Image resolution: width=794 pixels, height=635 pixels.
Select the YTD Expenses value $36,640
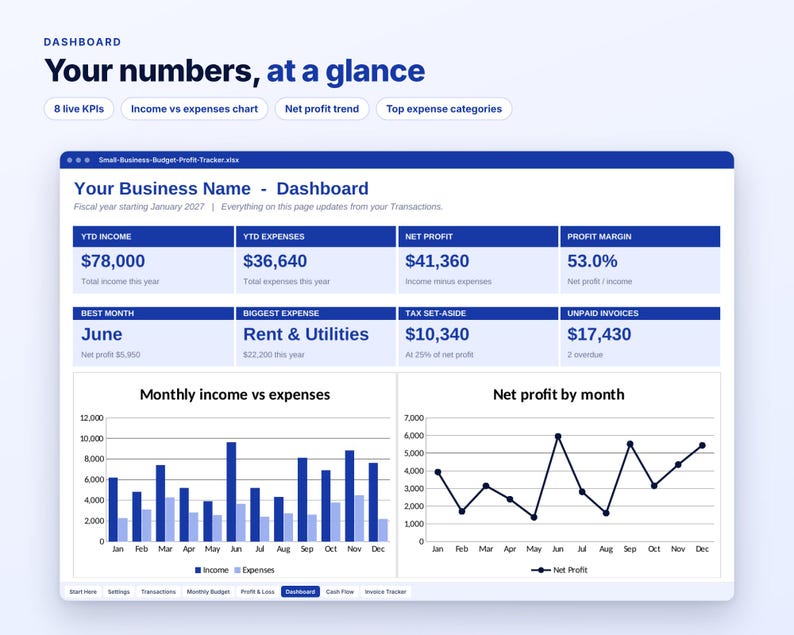click(275, 261)
